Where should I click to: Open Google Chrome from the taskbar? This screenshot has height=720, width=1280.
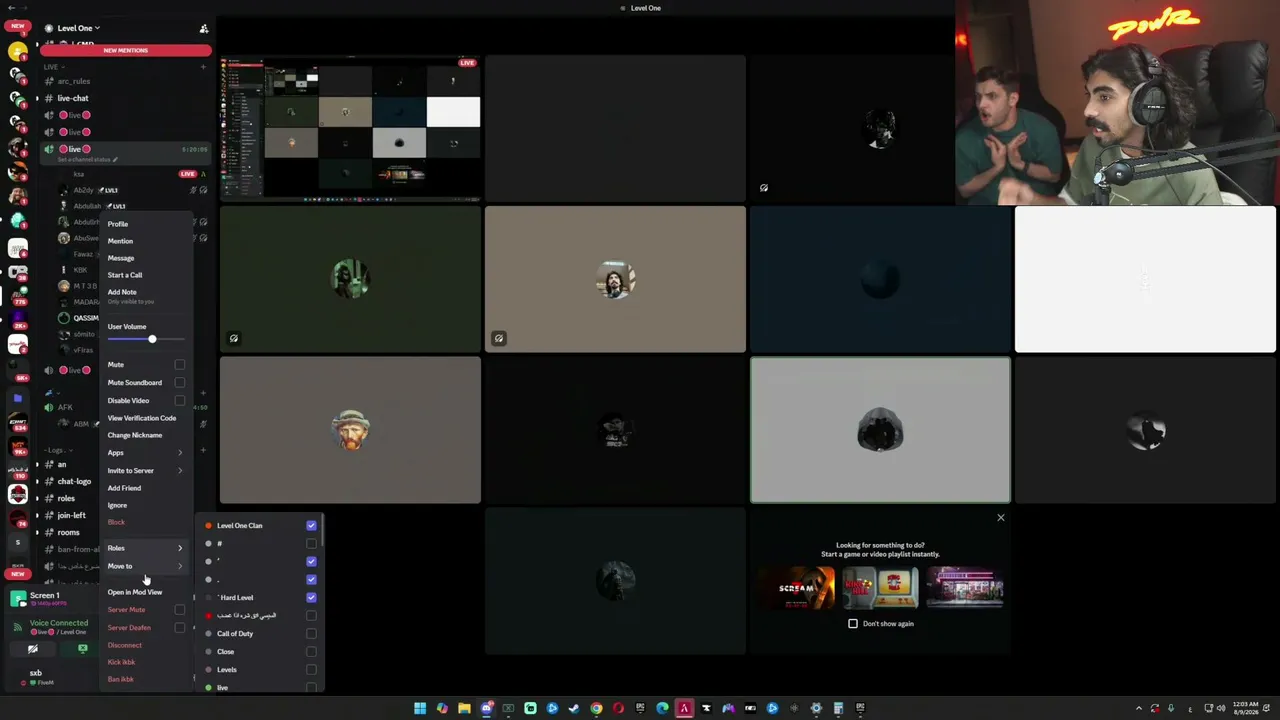tap(596, 709)
